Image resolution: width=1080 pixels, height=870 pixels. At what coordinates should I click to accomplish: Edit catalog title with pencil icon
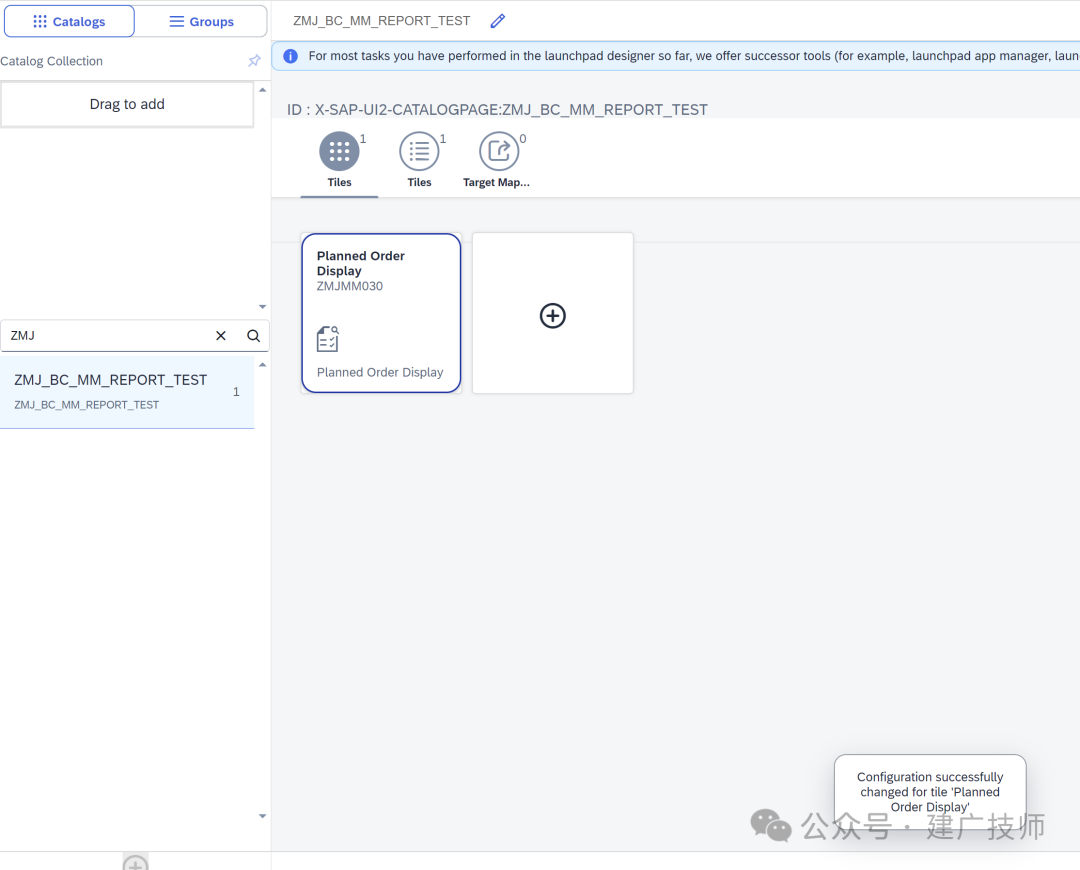pyautogui.click(x=497, y=21)
